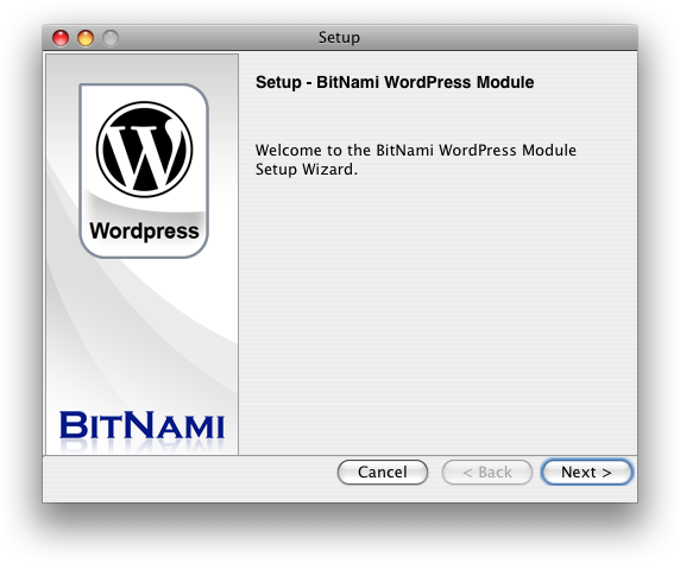
Task: Click the 'Setup' window title text
Action: coord(339,38)
